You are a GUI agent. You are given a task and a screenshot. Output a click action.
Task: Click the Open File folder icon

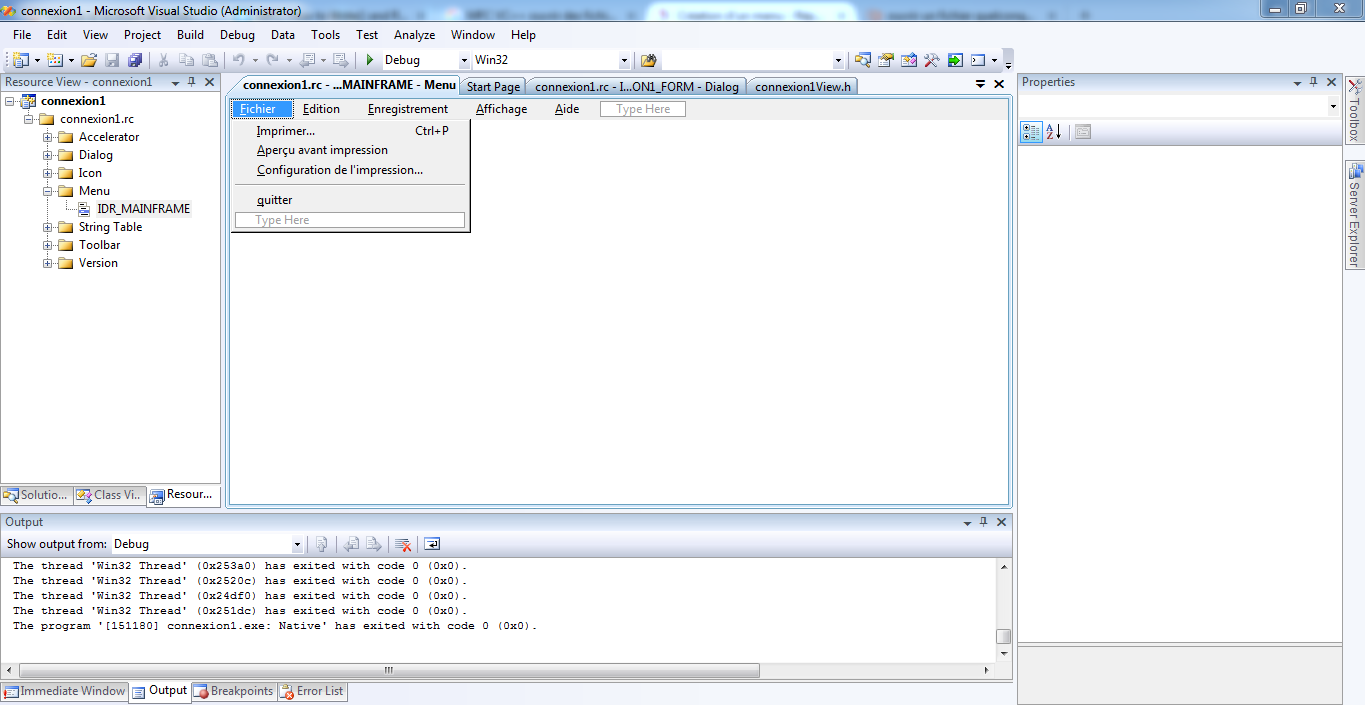[x=89, y=60]
